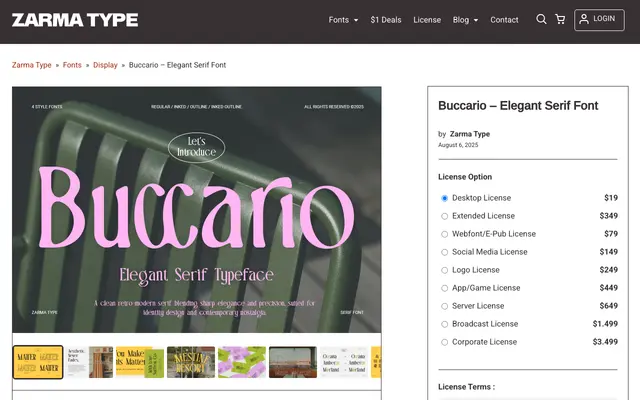Select the Desktop License option

point(444,198)
